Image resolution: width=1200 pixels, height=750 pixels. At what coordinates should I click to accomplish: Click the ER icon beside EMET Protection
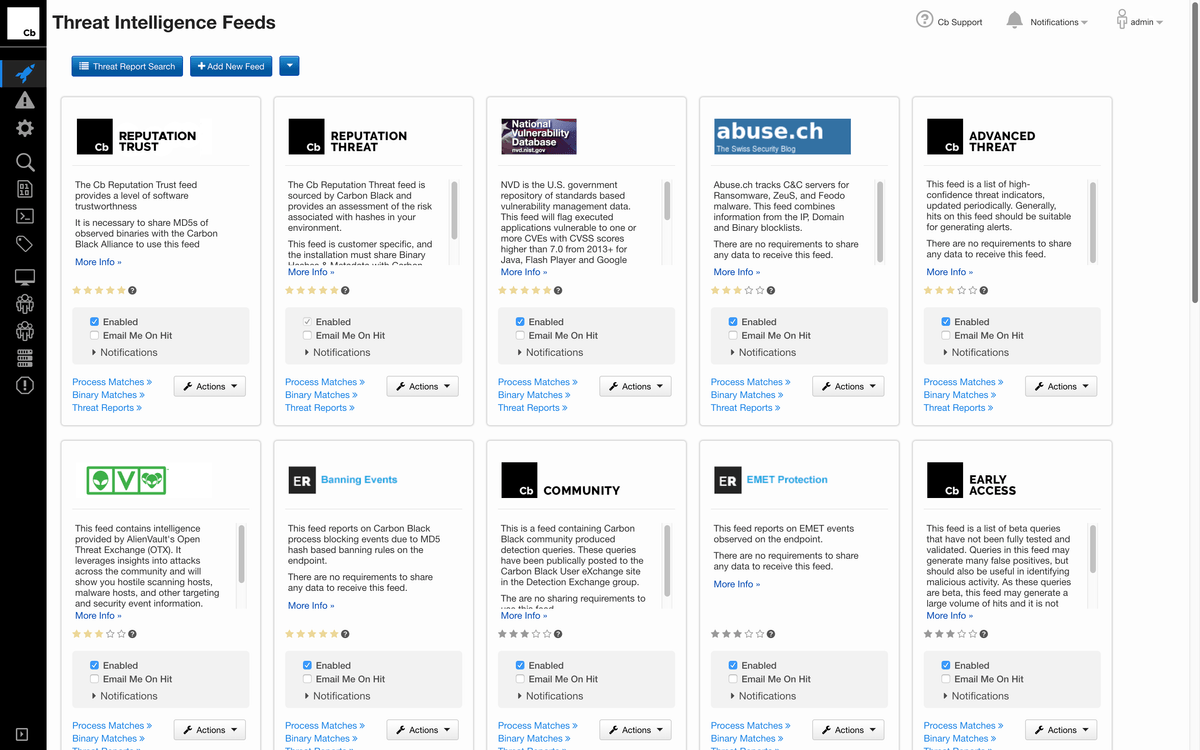tap(727, 481)
